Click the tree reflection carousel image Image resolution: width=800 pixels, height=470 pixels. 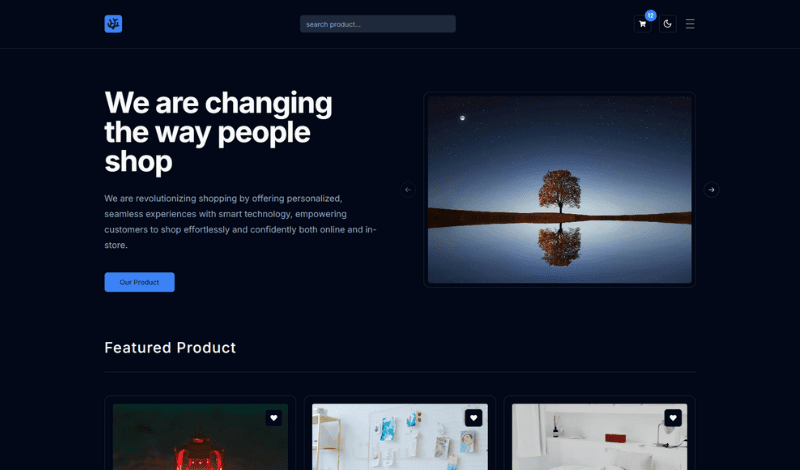pos(560,190)
